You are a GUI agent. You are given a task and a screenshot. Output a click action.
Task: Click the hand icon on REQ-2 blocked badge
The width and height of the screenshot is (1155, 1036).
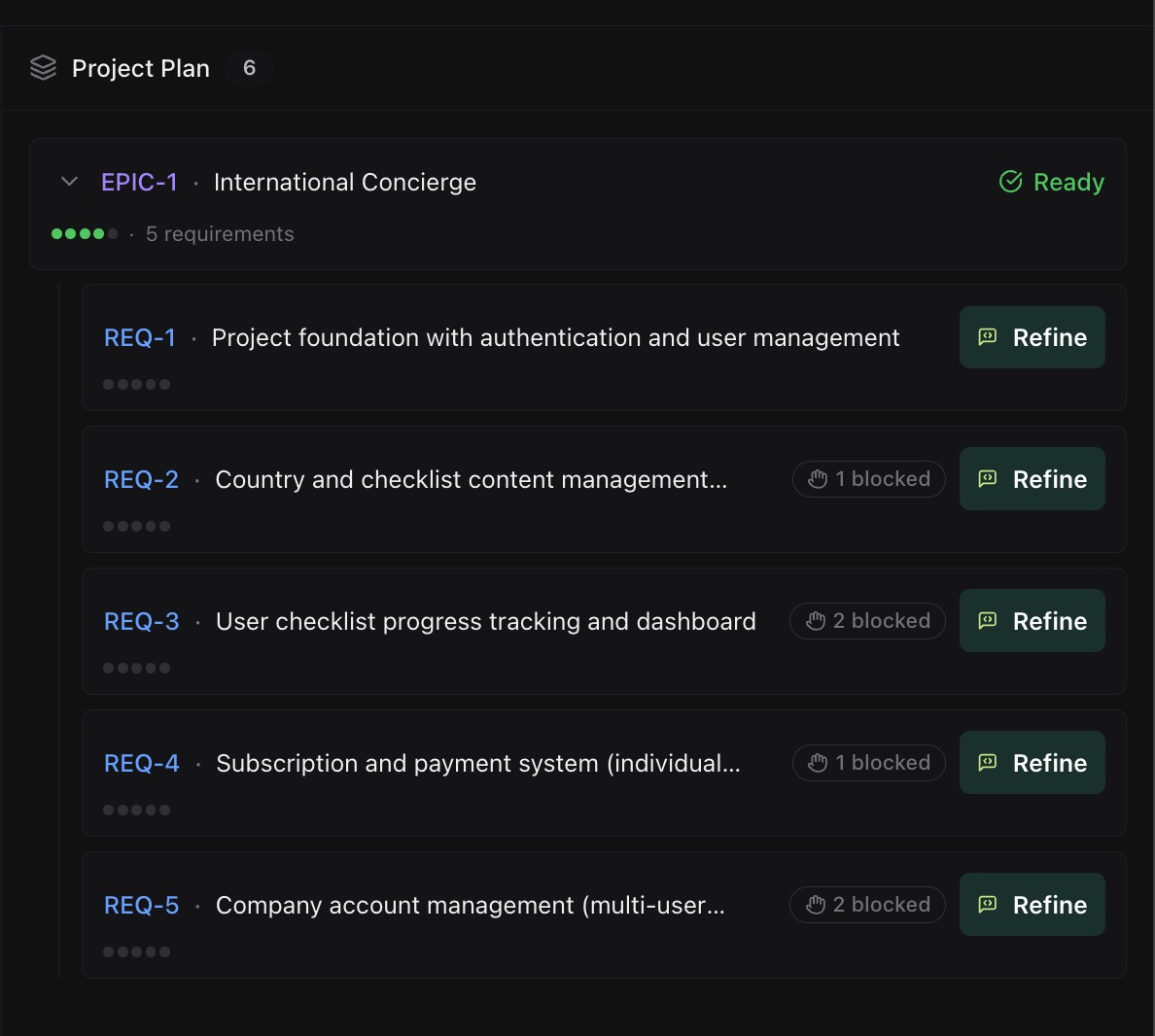818,479
